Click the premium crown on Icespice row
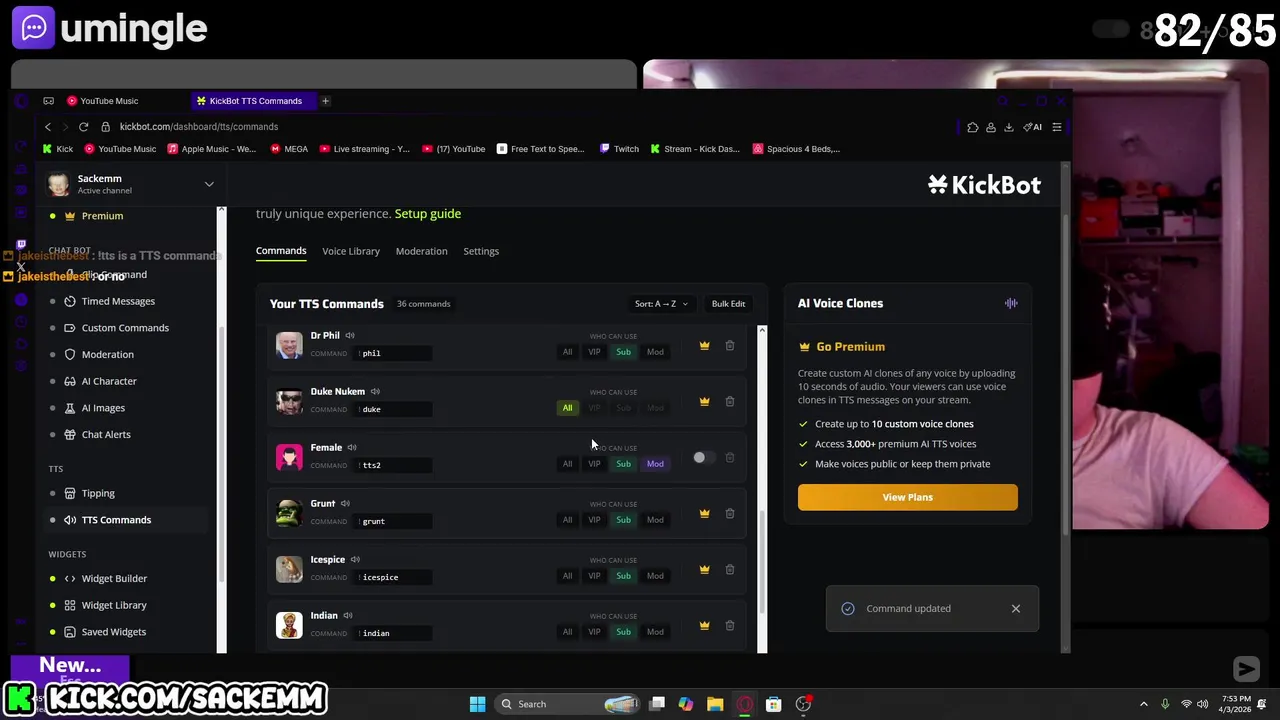 [x=704, y=569]
